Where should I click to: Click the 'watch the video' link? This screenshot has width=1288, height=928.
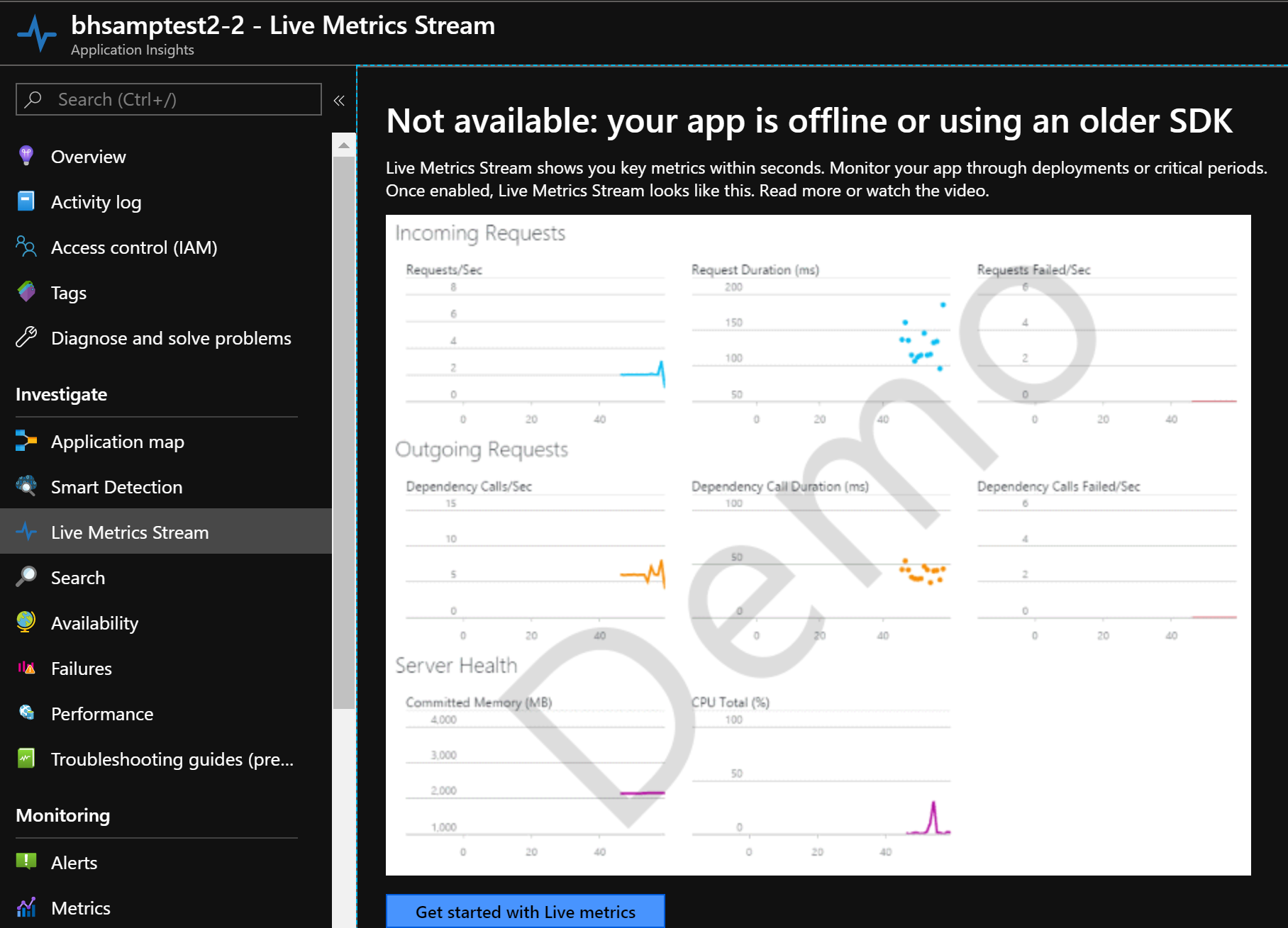click(x=926, y=191)
